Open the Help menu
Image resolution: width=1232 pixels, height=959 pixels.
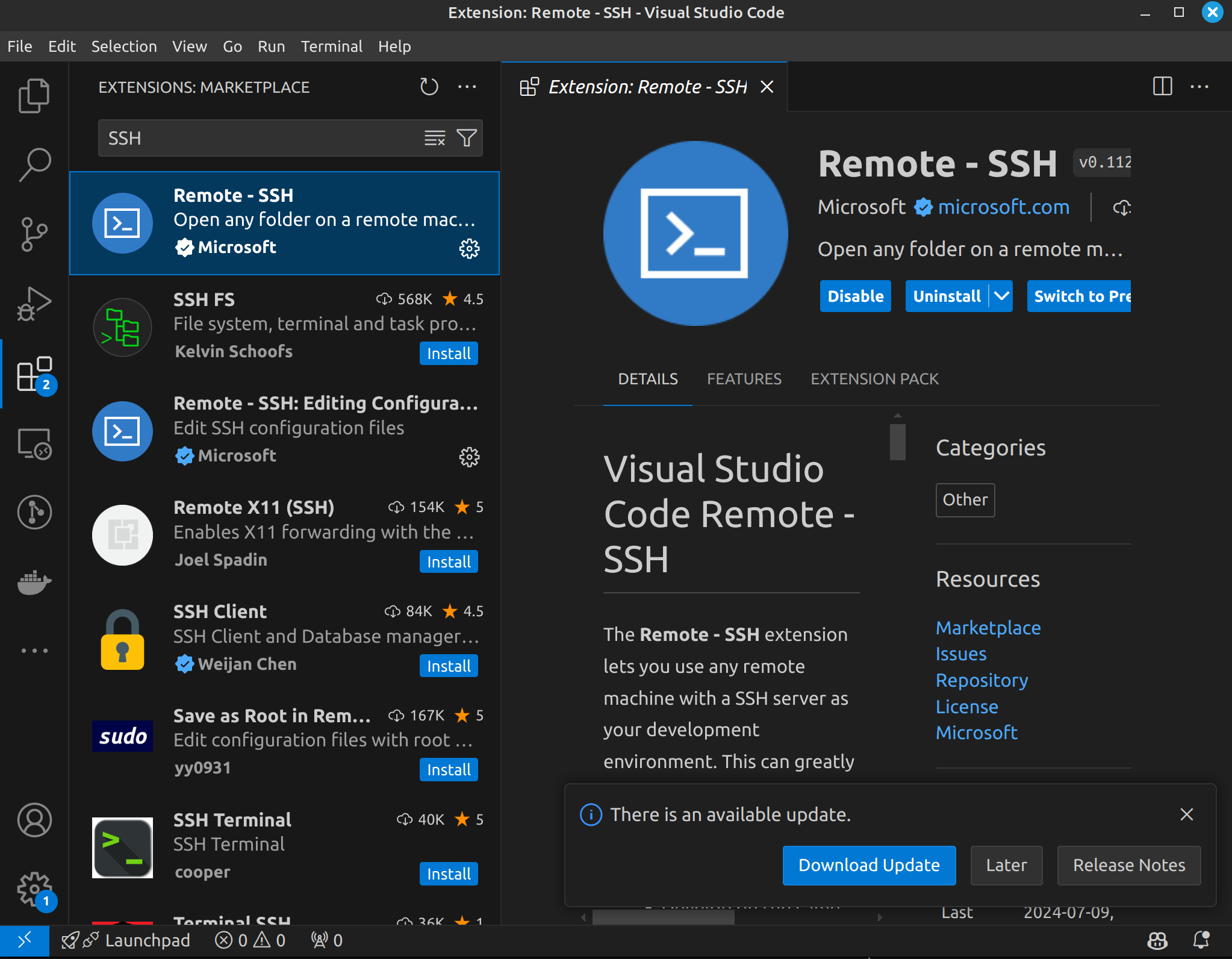pyautogui.click(x=394, y=46)
